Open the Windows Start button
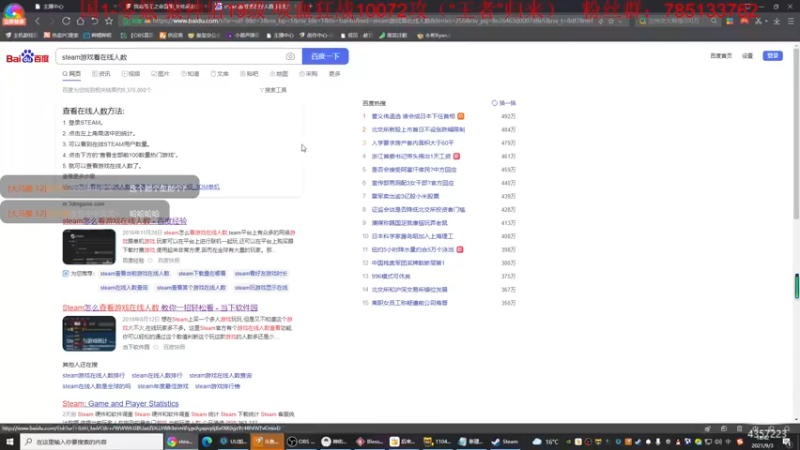 click(10, 441)
